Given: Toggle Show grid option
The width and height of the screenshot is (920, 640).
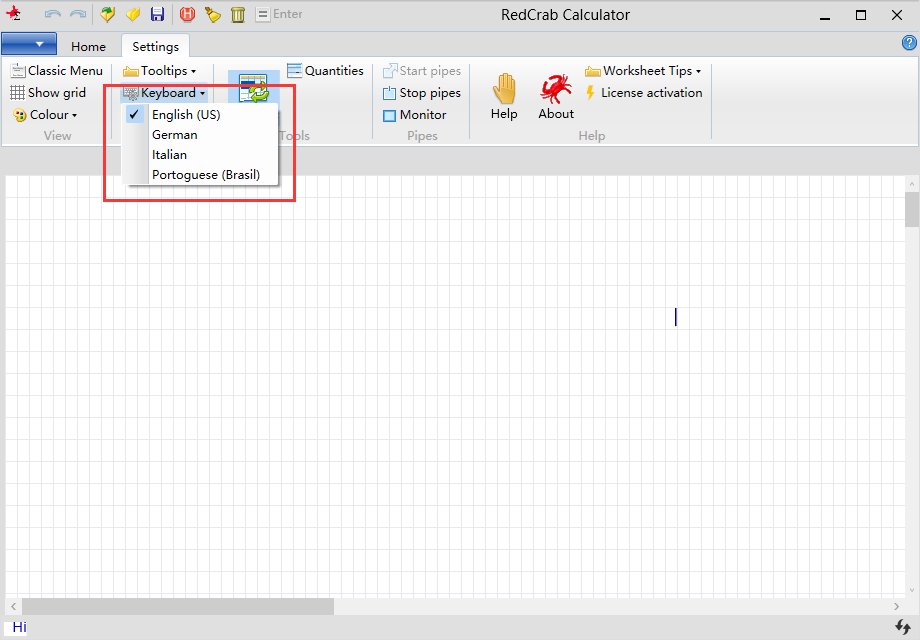Looking at the screenshot, I should [x=48, y=93].
